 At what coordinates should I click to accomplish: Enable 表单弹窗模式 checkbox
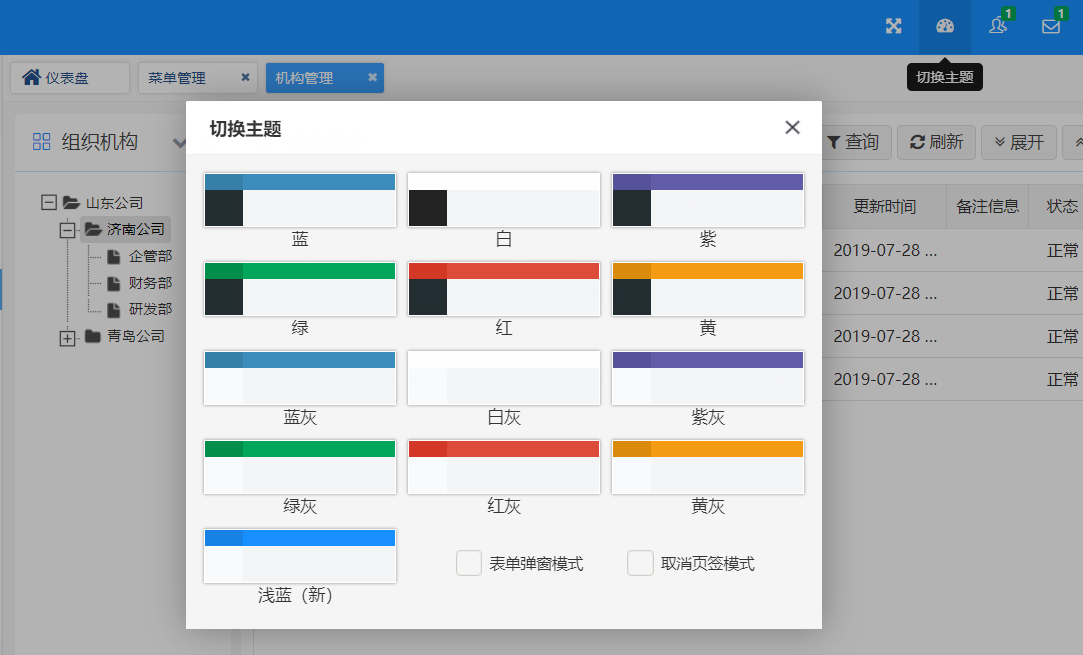[469, 563]
